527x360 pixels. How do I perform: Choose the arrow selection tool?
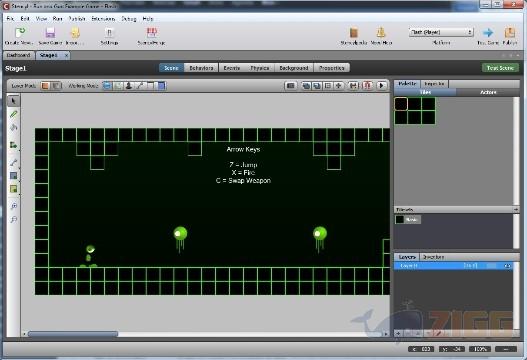point(13,101)
